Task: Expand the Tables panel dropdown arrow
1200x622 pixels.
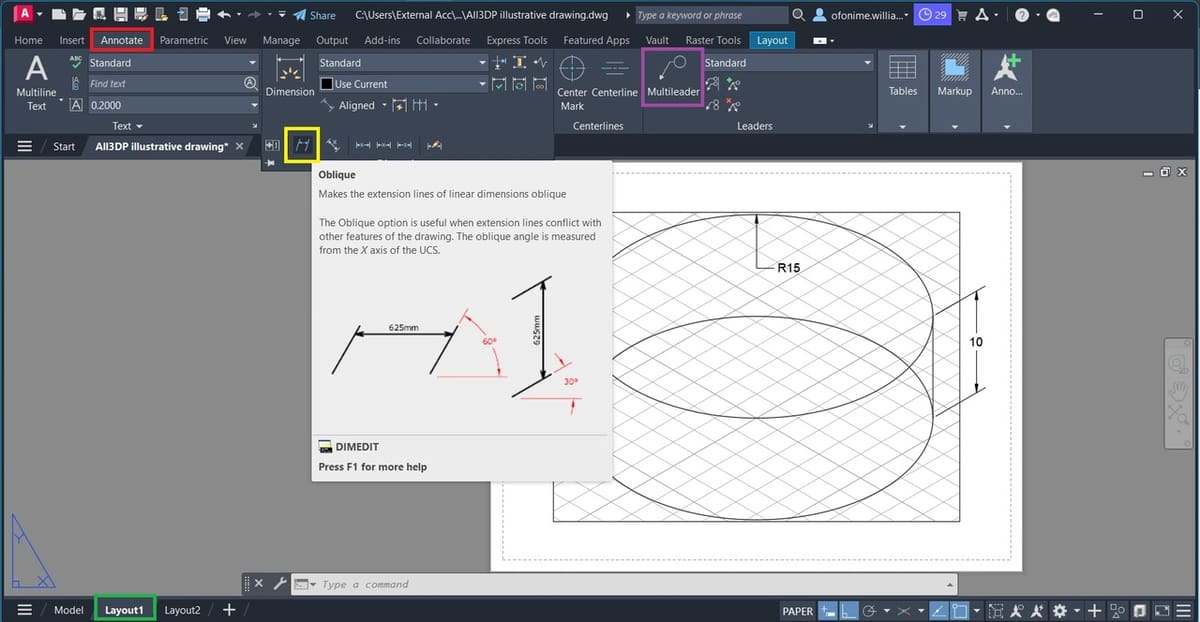Action: click(903, 126)
